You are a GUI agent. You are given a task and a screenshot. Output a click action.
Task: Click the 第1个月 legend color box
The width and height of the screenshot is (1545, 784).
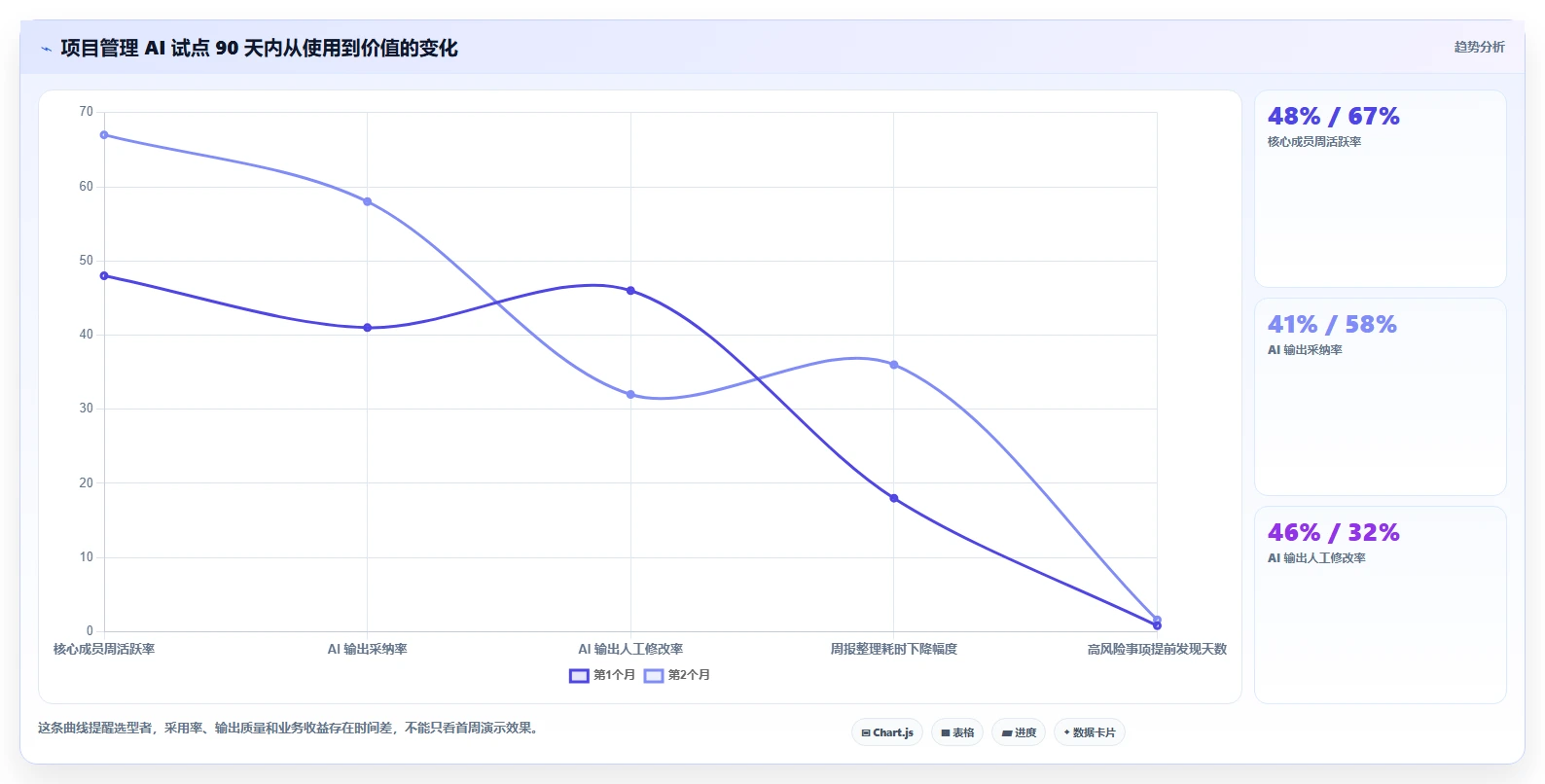[x=579, y=675]
